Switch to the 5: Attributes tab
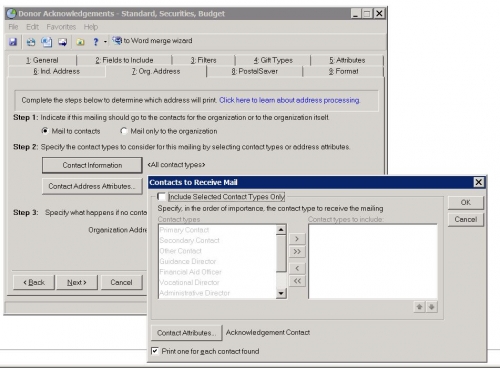500x369 pixels. click(347, 60)
